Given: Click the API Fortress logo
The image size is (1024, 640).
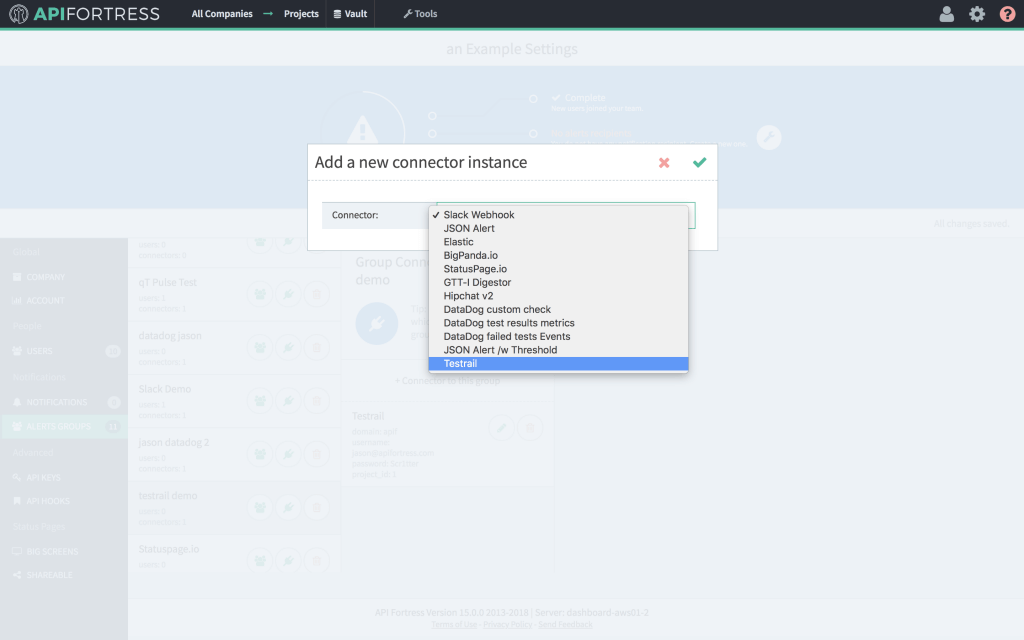Looking at the screenshot, I should tap(84, 14).
